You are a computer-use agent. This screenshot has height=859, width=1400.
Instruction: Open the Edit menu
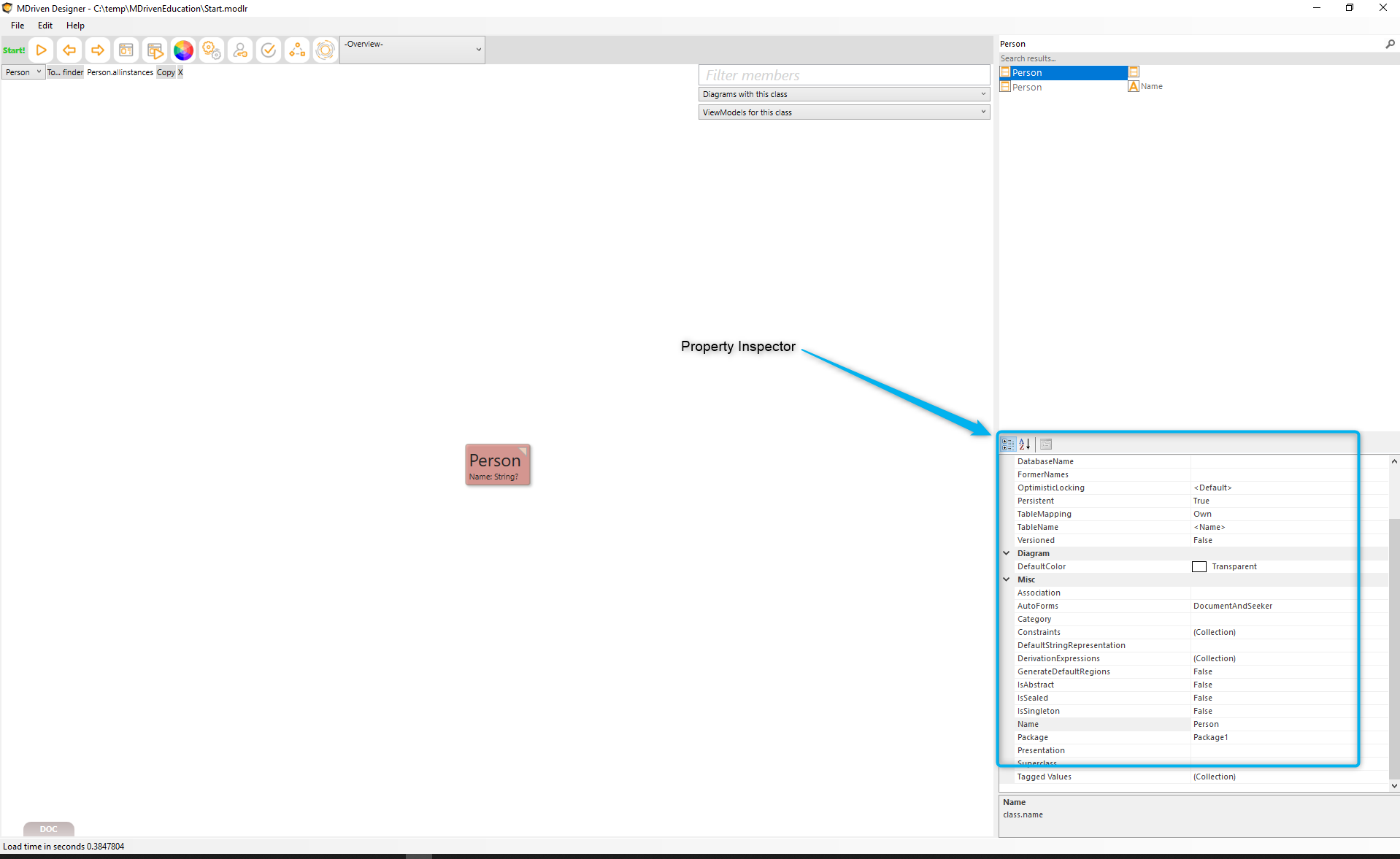[x=45, y=26]
